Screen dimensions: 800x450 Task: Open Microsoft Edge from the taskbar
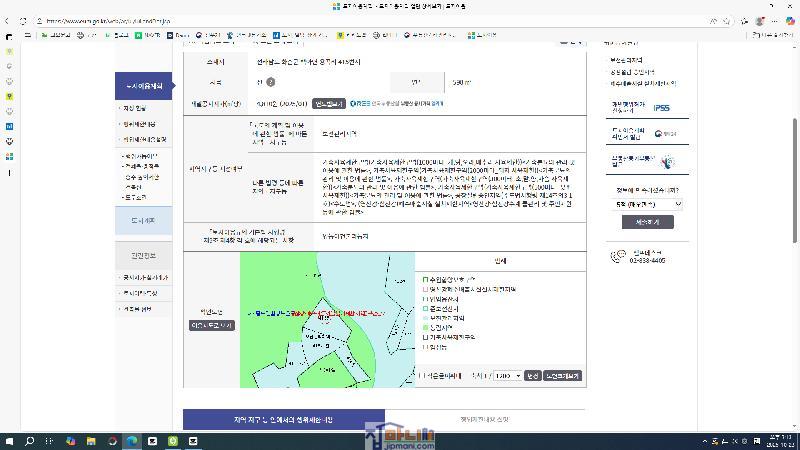tap(132, 441)
